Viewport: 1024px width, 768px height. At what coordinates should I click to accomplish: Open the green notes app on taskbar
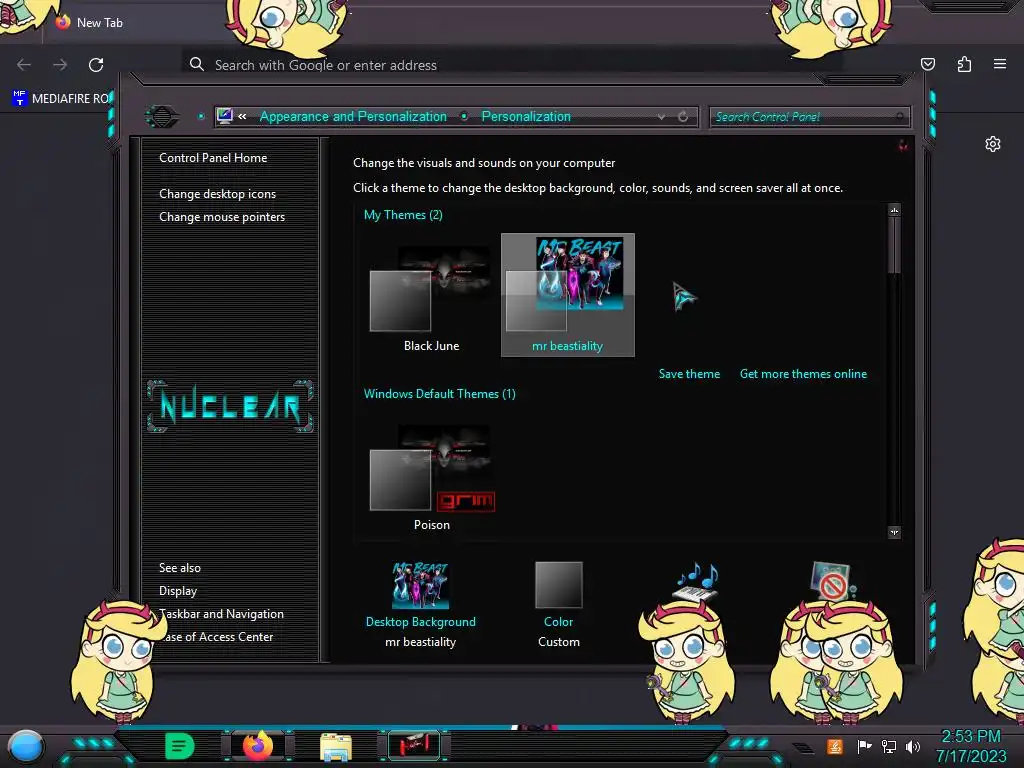tap(180, 746)
